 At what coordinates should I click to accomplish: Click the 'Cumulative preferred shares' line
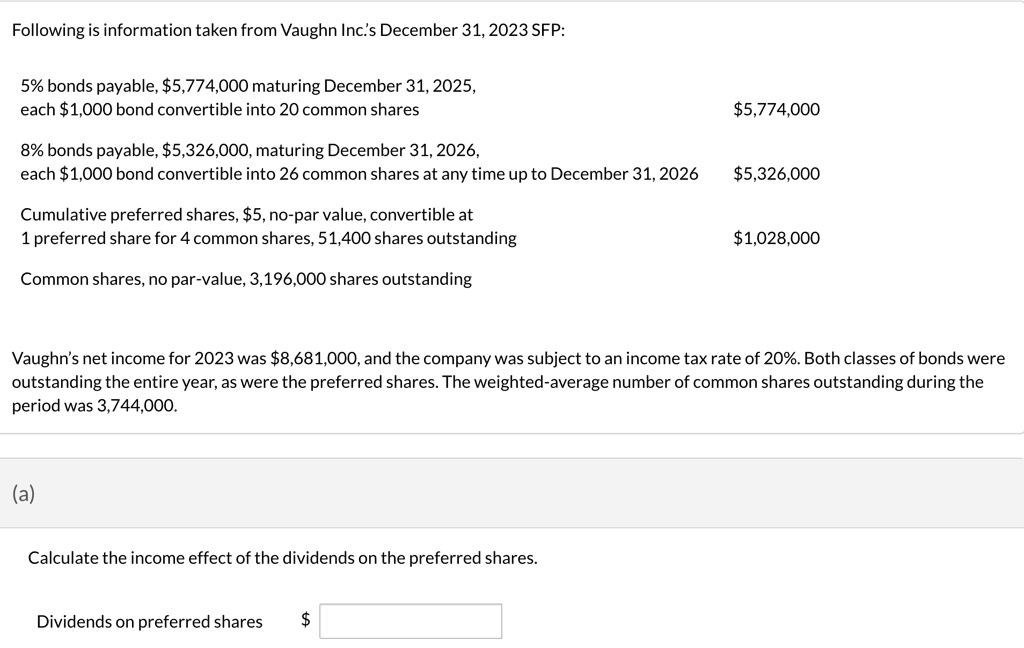247,214
